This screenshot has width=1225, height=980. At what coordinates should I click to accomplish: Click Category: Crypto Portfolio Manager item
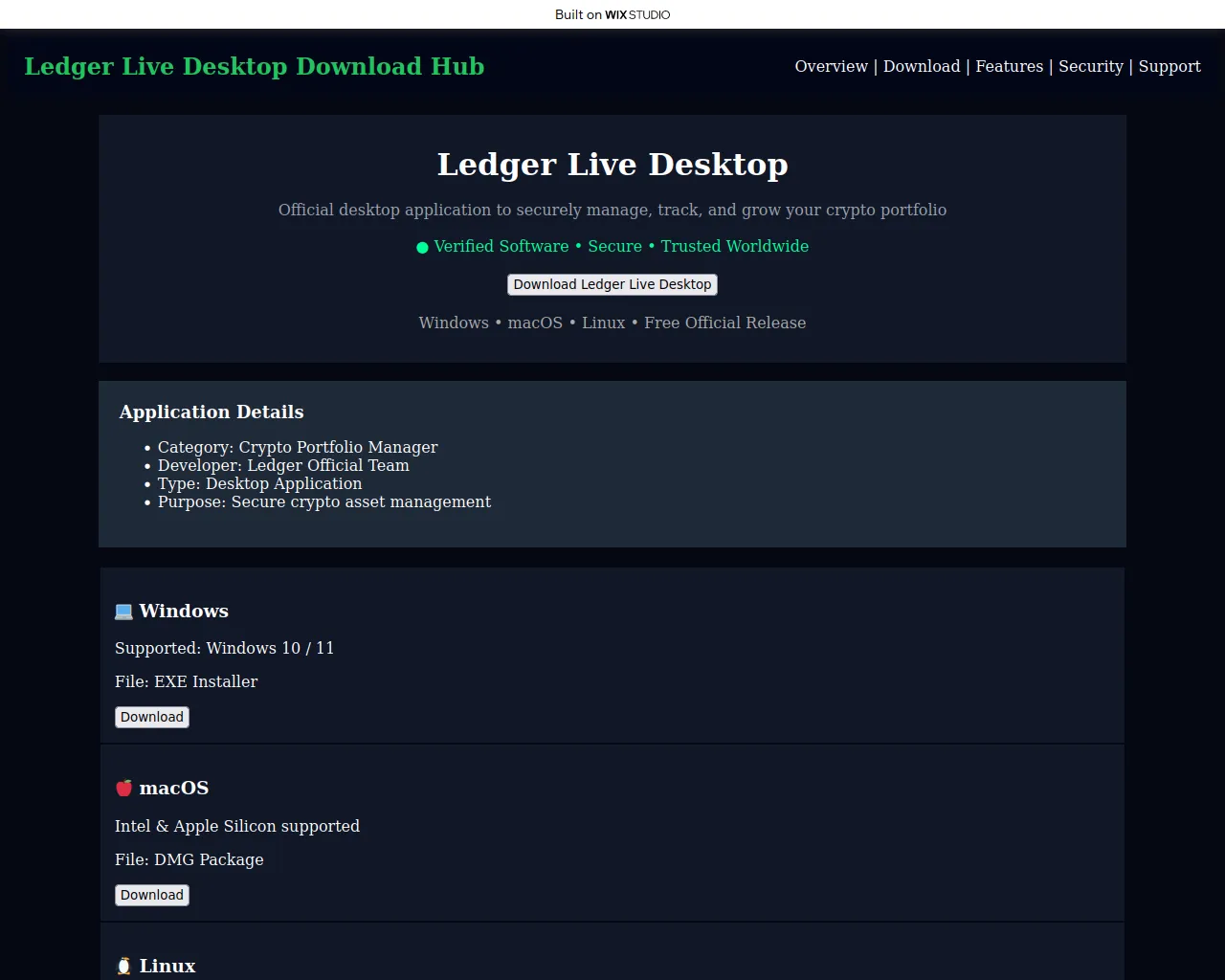coord(298,447)
